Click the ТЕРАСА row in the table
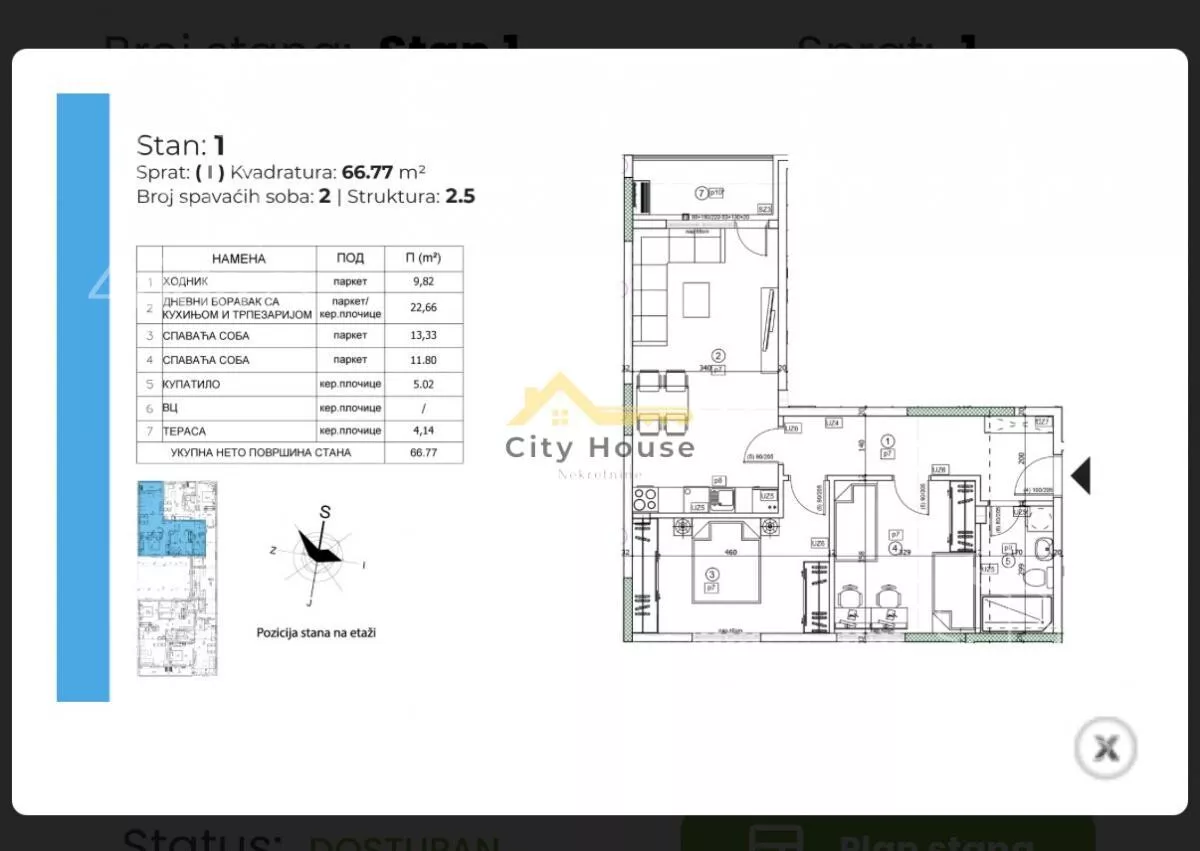The image size is (1200, 851). pyautogui.click(x=300, y=431)
